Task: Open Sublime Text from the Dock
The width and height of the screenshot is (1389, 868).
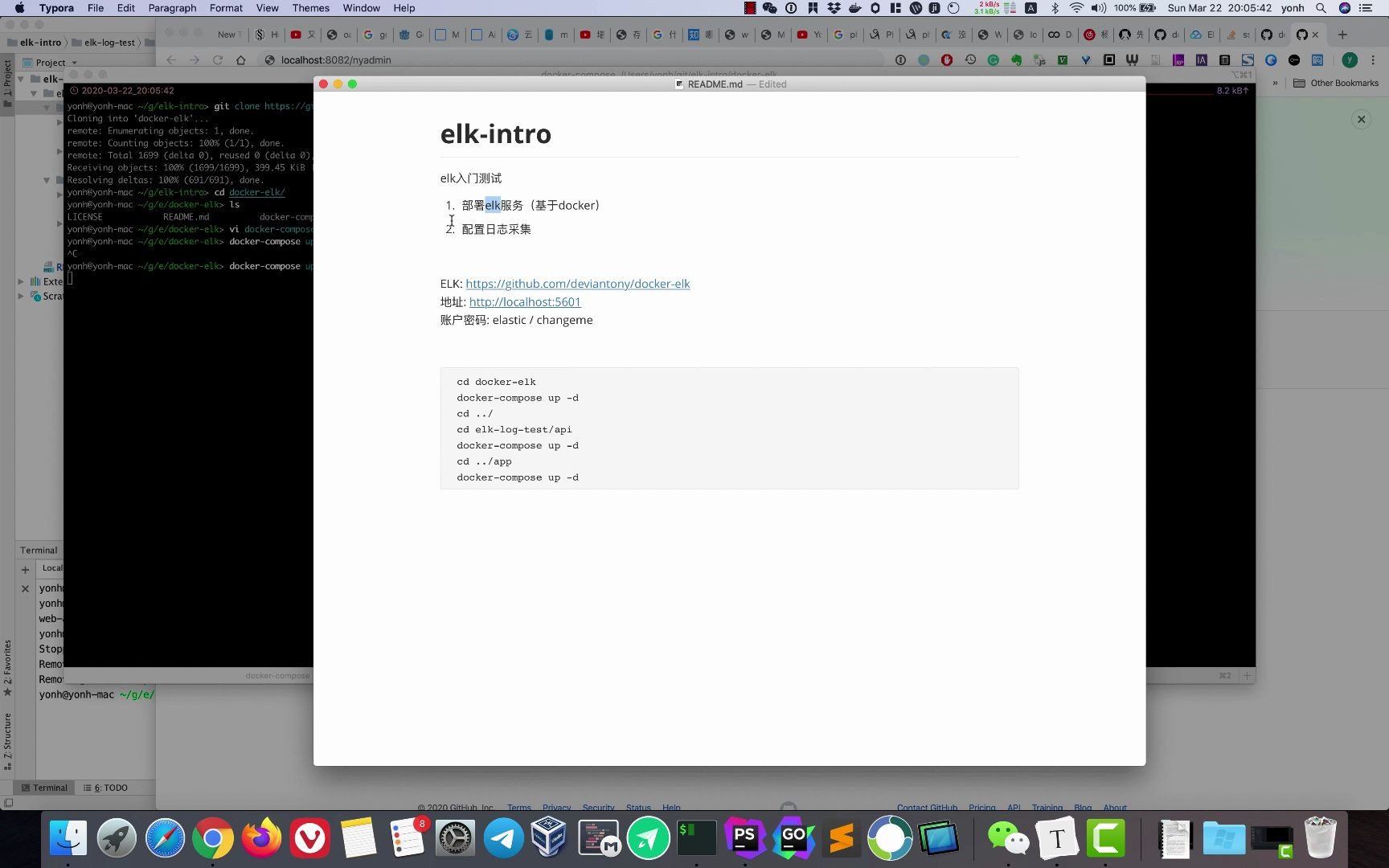Action: pyautogui.click(x=842, y=838)
